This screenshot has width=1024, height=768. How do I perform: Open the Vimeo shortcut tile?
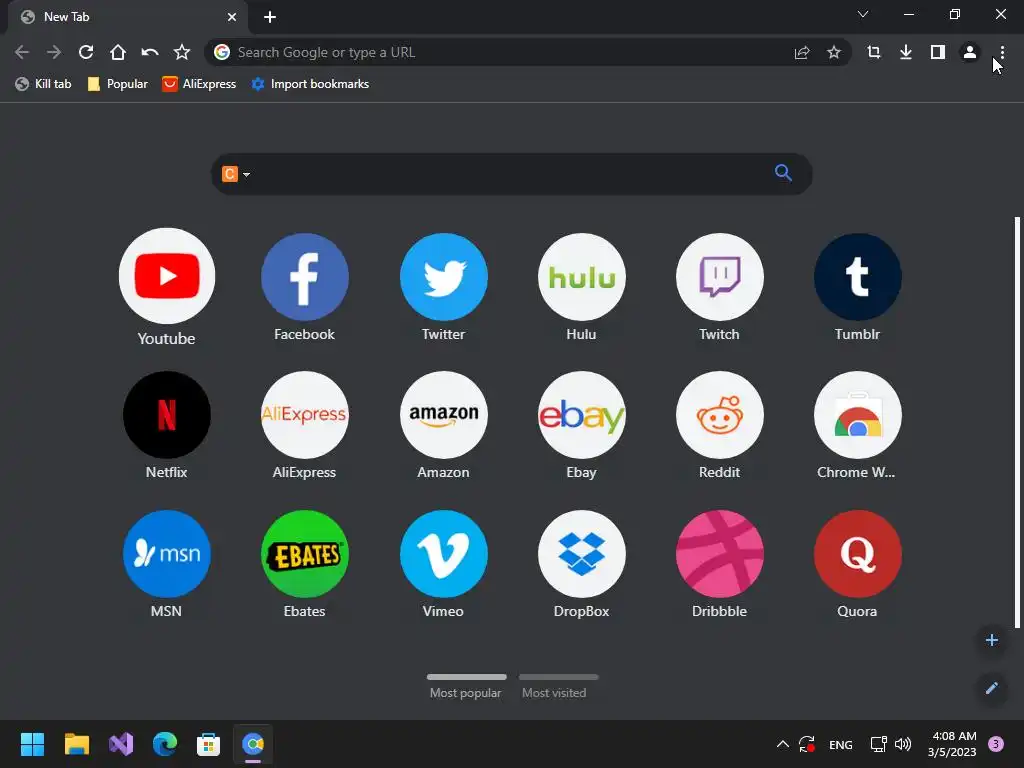(443, 554)
